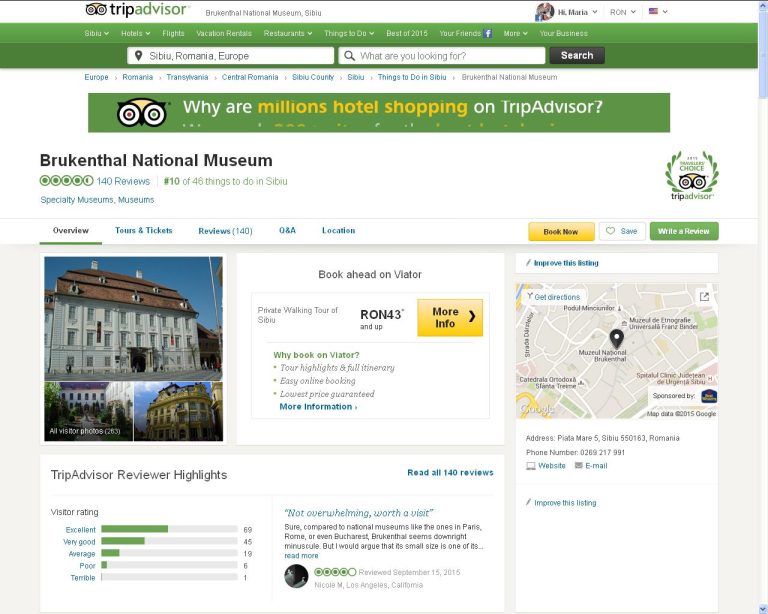Viewport: 768px width, 614px height.
Task: Open the 140 Reviews link under title
Action: [123, 181]
